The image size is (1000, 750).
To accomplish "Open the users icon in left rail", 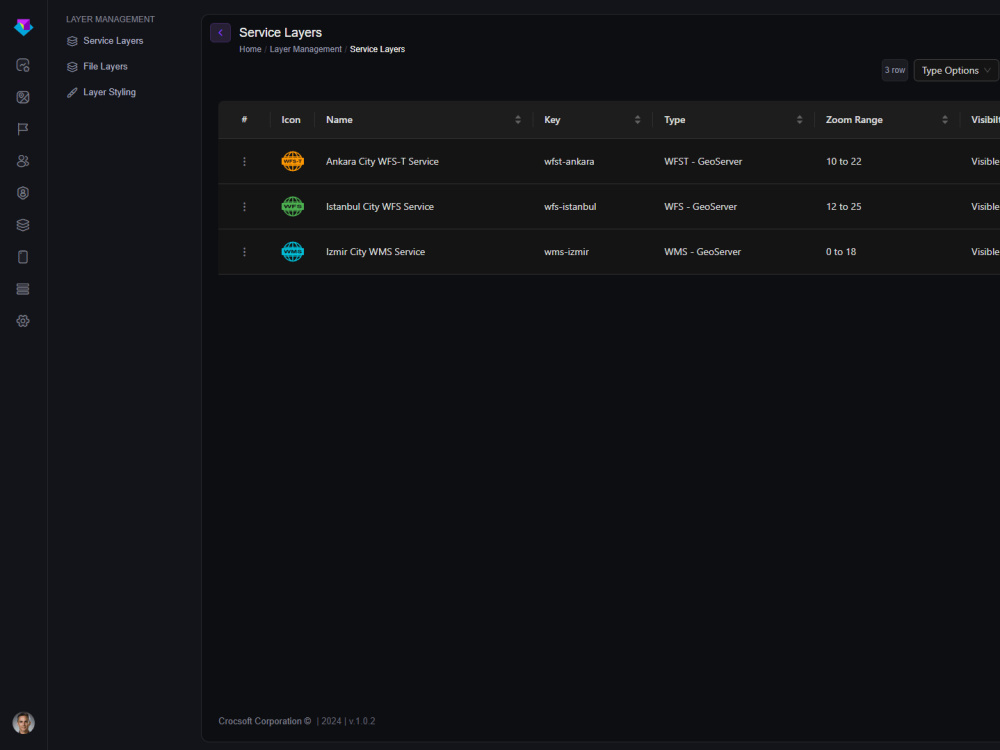I will click(x=23, y=161).
